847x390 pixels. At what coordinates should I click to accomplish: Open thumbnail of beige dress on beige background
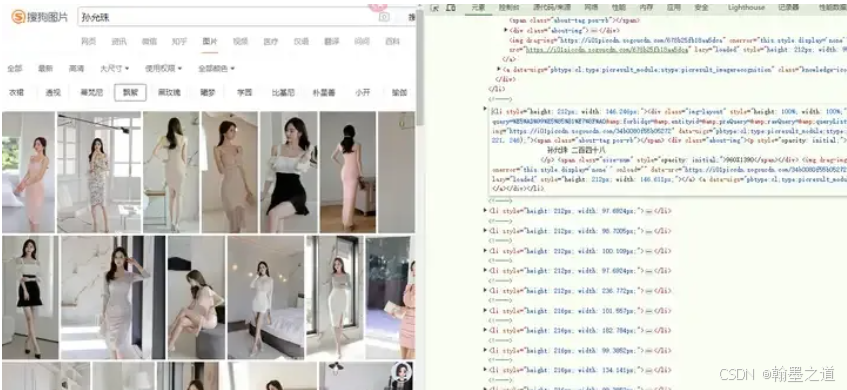pyautogui.click(x=230, y=172)
